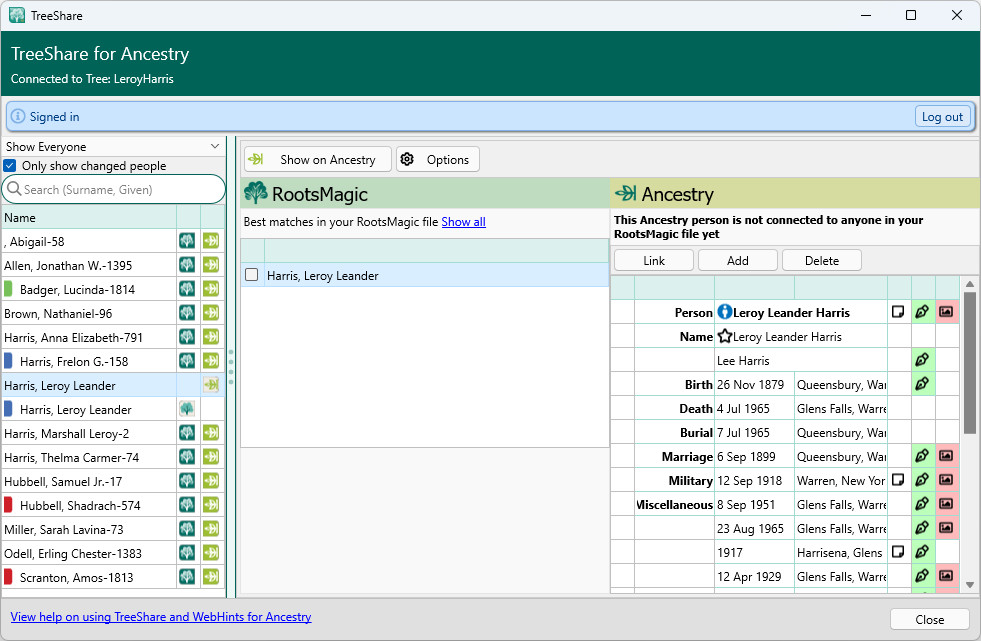Click RootsMagic icon for Harris, Thelma Carmer-74
Screen dimensions: 981x641
[x=187, y=457]
